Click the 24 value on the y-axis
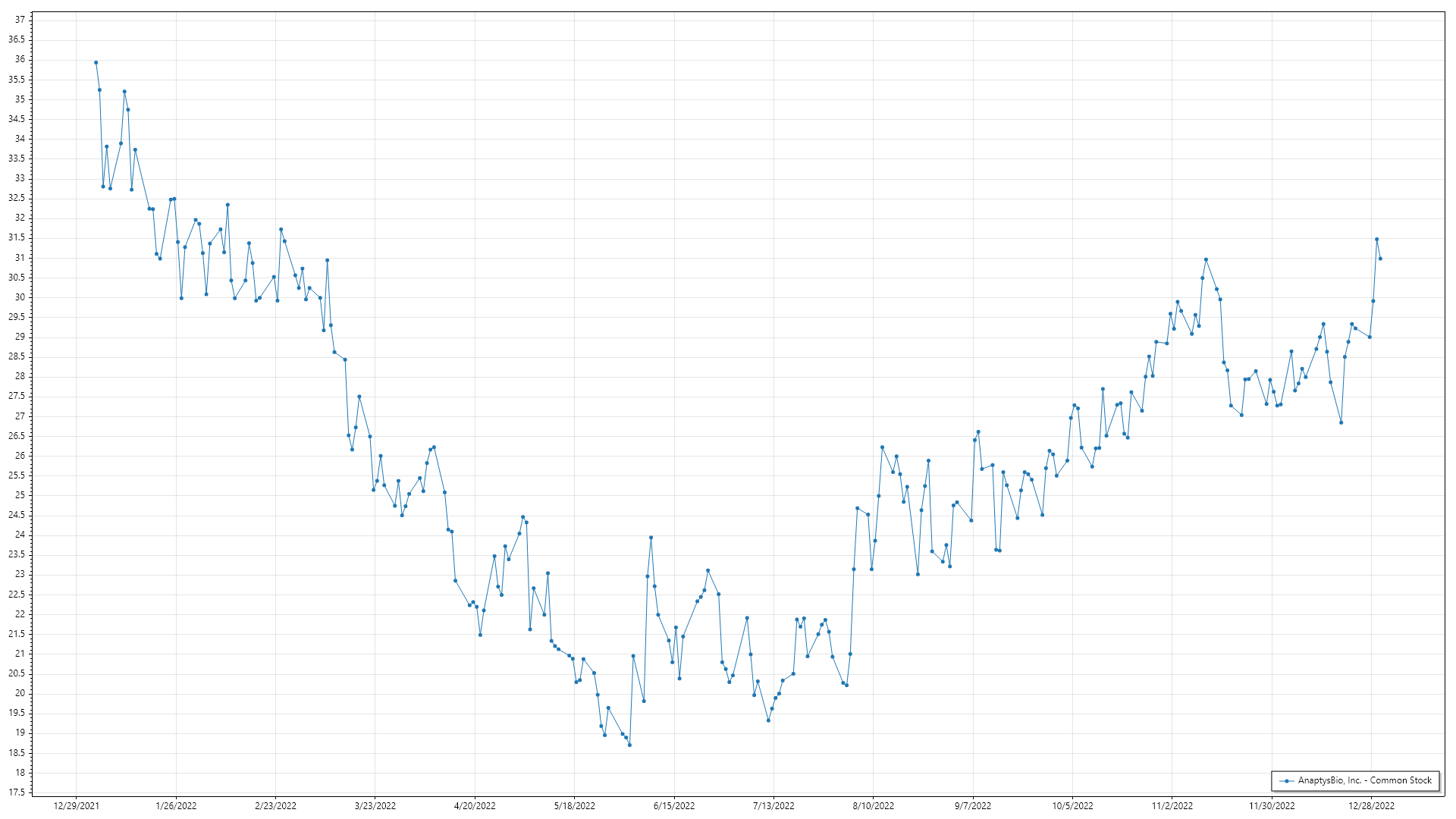Image resolution: width=1456 pixels, height=819 pixels. (x=20, y=535)
